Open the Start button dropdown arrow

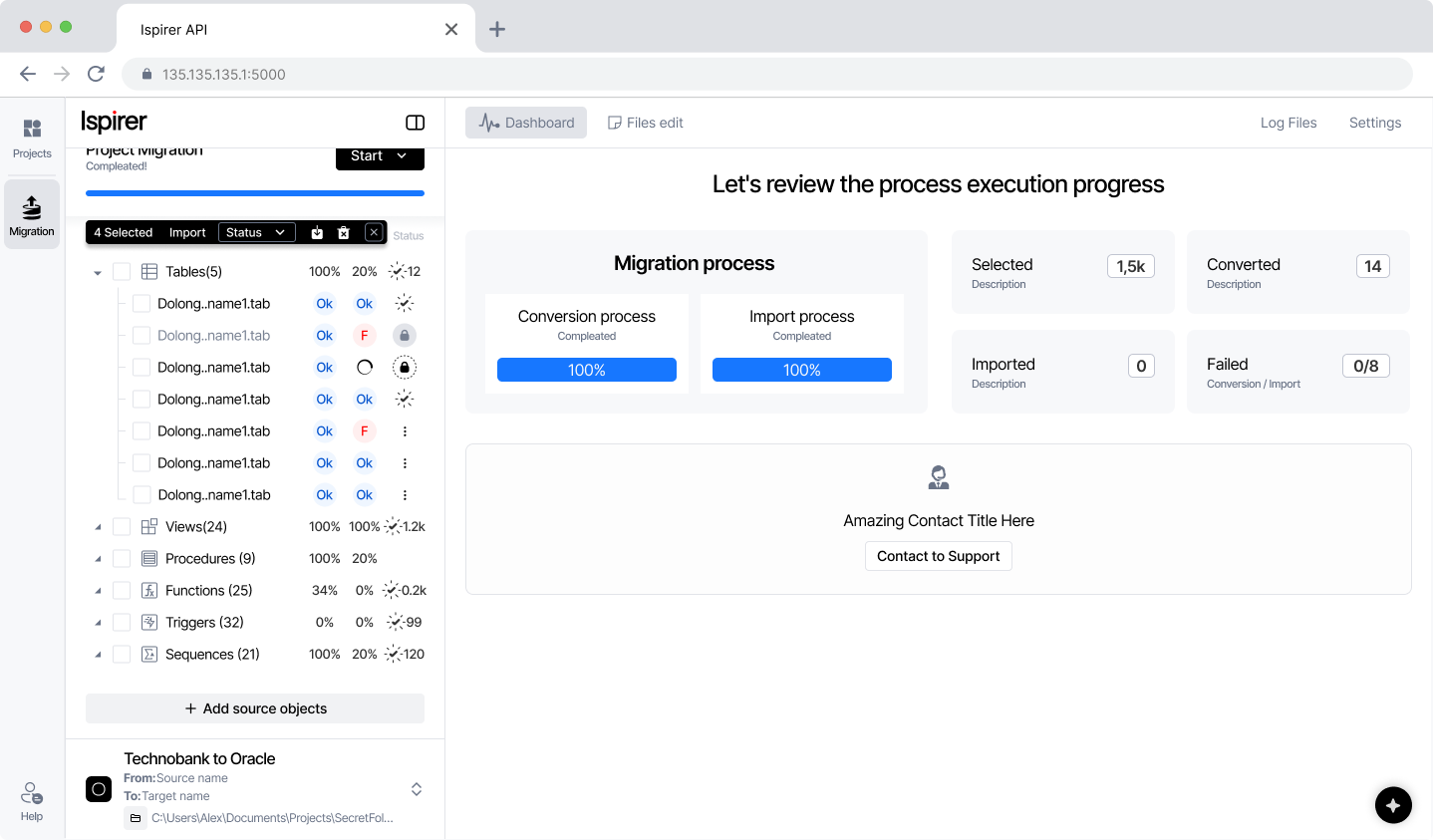(x=402, y=155)
